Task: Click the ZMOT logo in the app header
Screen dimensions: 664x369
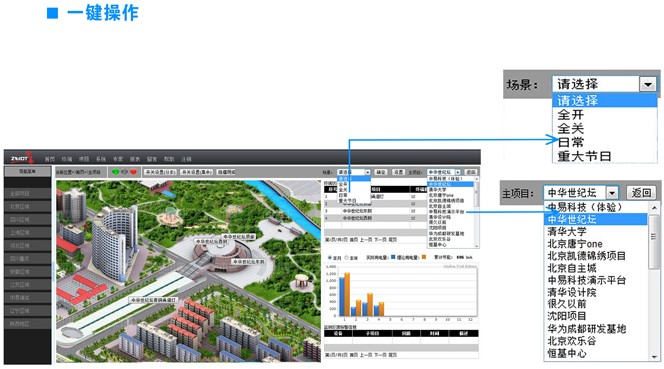Action: [21, 158]
